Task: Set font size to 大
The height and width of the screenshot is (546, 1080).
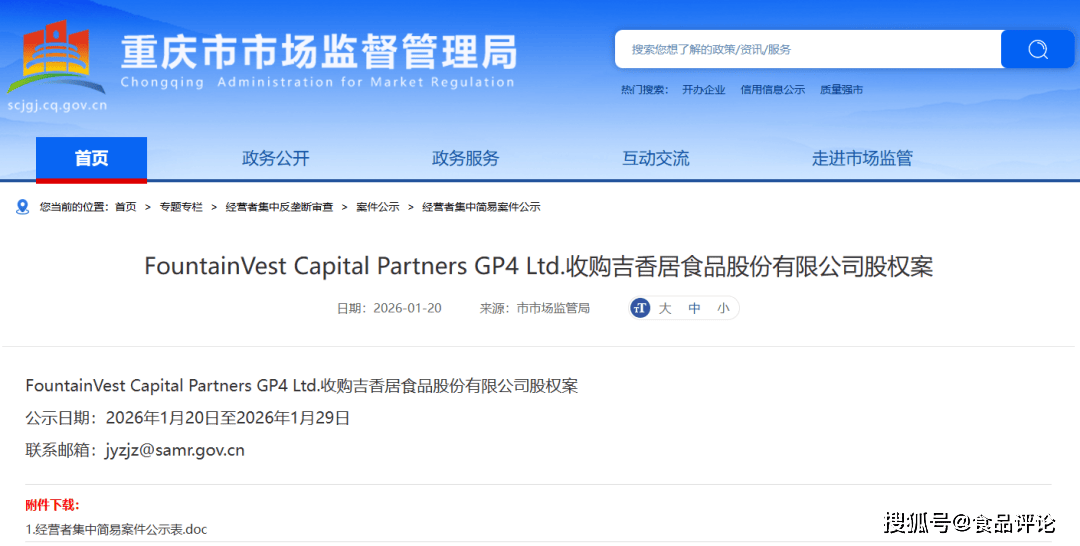Action: point(665,308)
